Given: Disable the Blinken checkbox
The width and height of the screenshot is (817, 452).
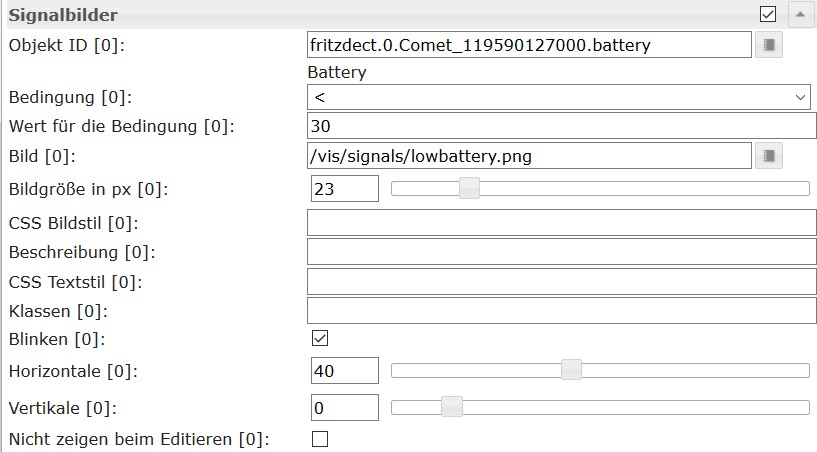Looking at the screenshot, I should tap(320, 339).
